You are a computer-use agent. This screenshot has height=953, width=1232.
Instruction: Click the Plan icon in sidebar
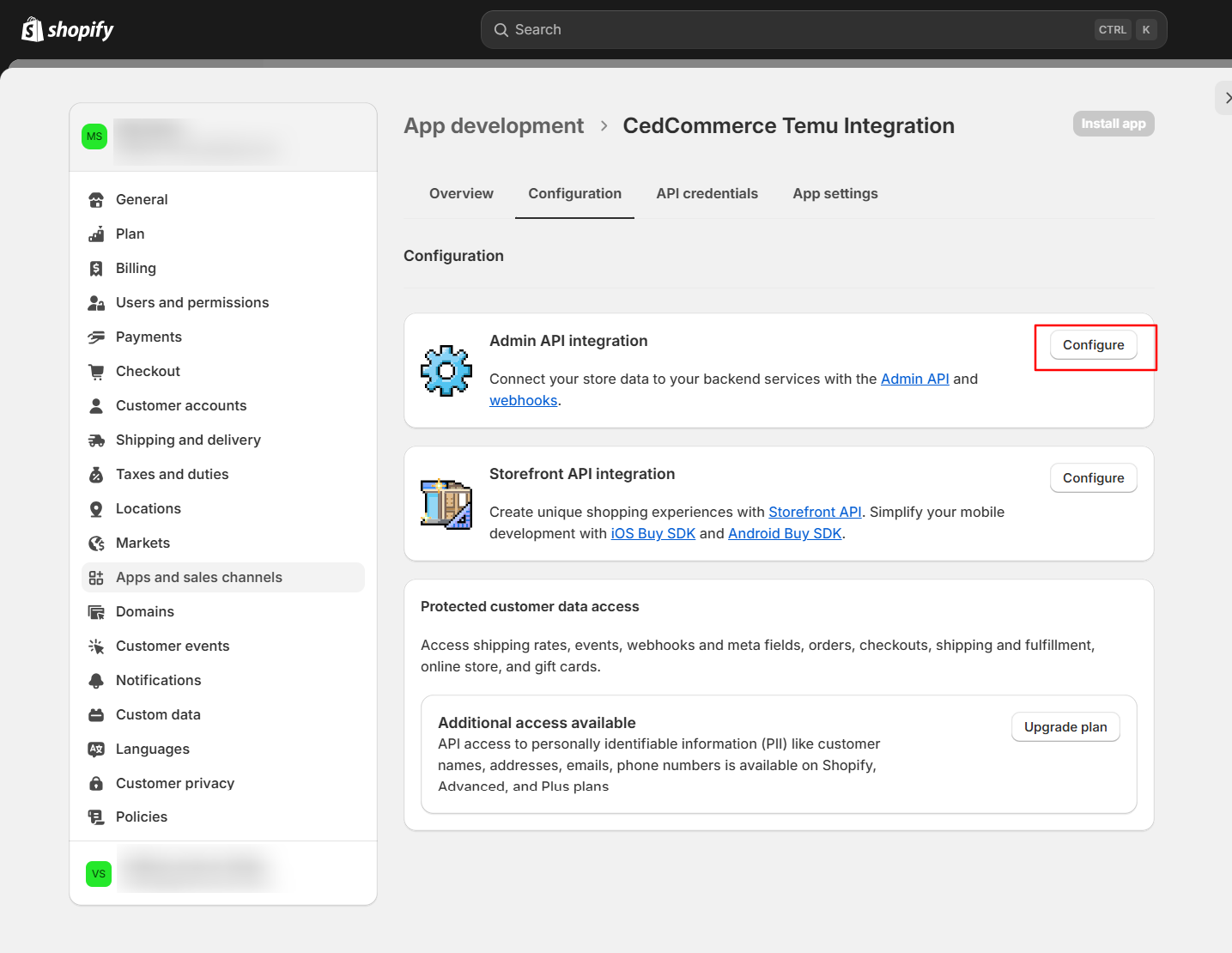[96, 234]
